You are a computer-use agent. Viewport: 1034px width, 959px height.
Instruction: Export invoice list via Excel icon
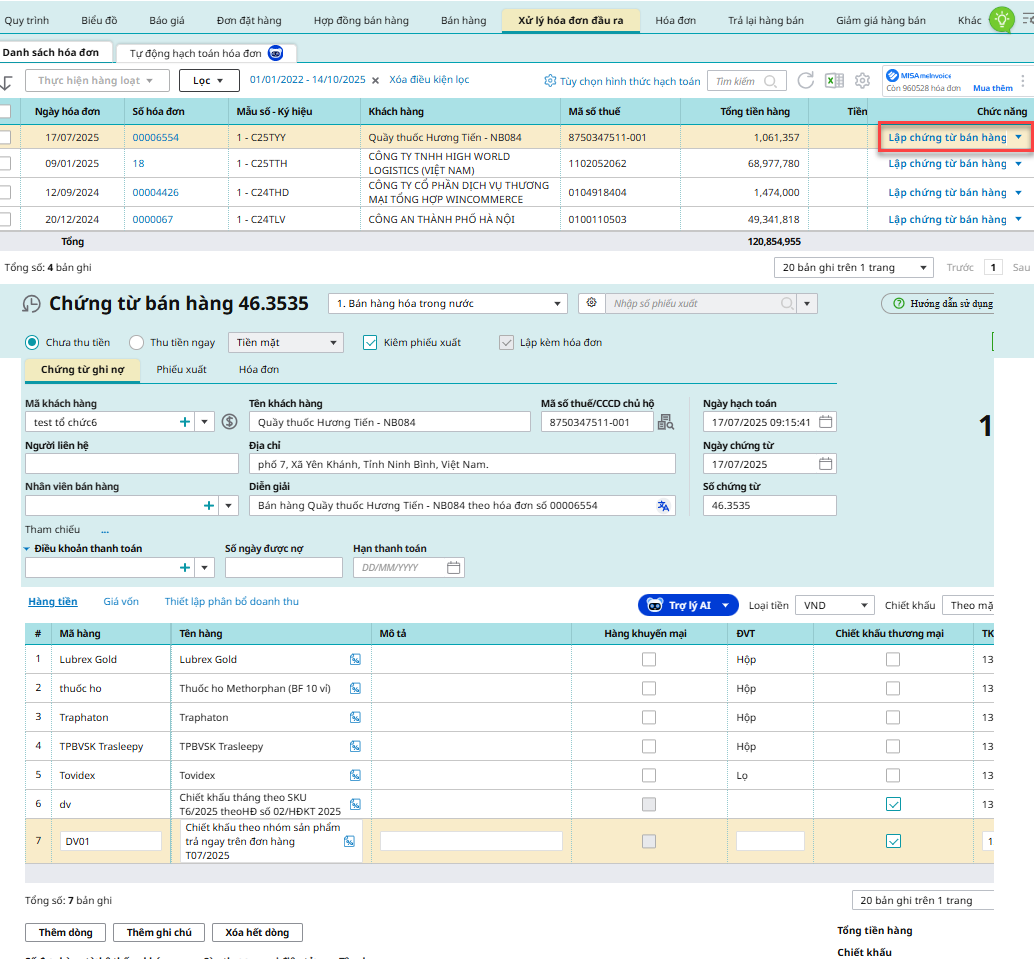[x=834, y=81]
